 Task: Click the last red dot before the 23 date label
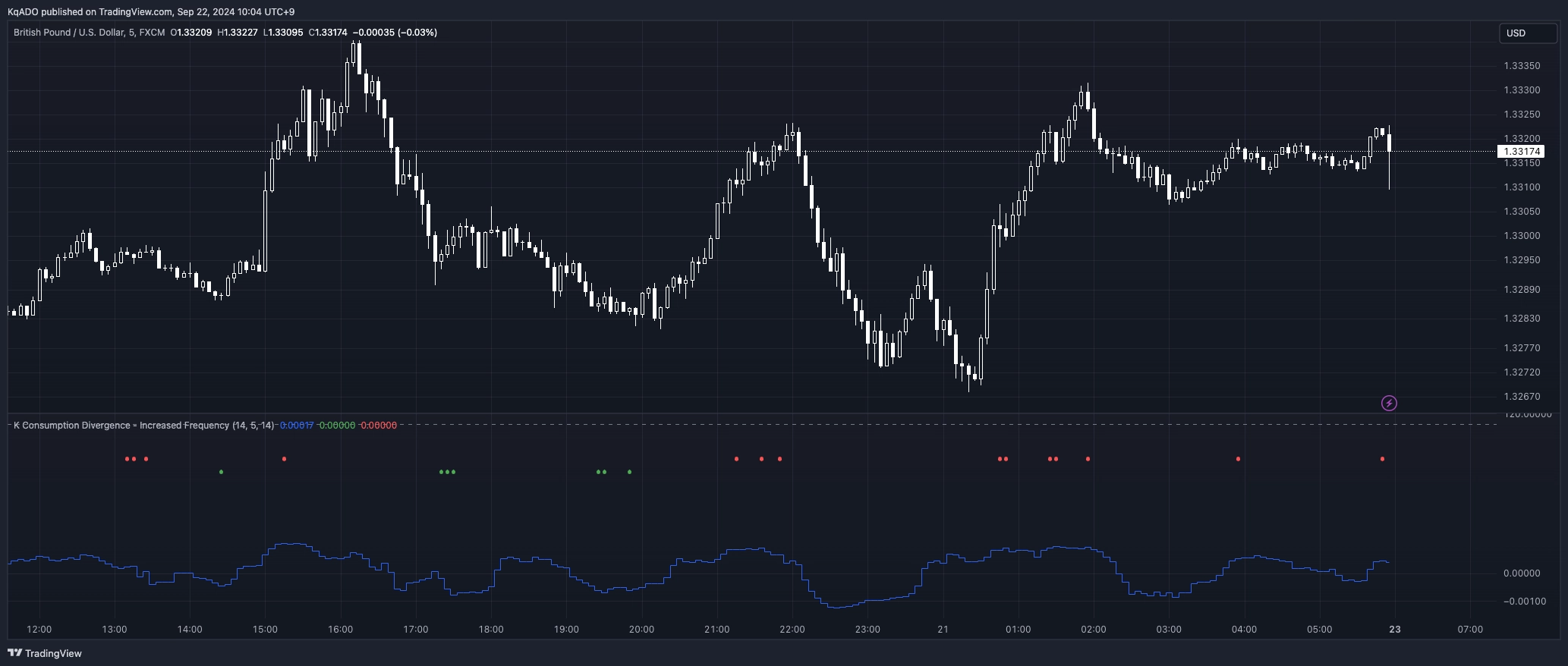1382,459
